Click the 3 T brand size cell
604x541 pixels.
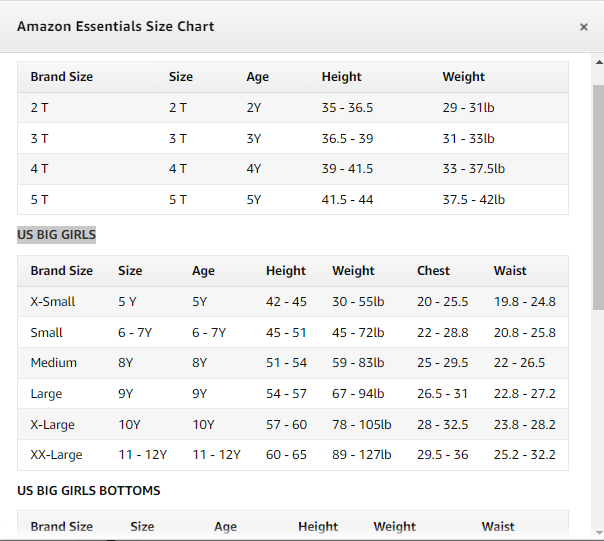39,138
